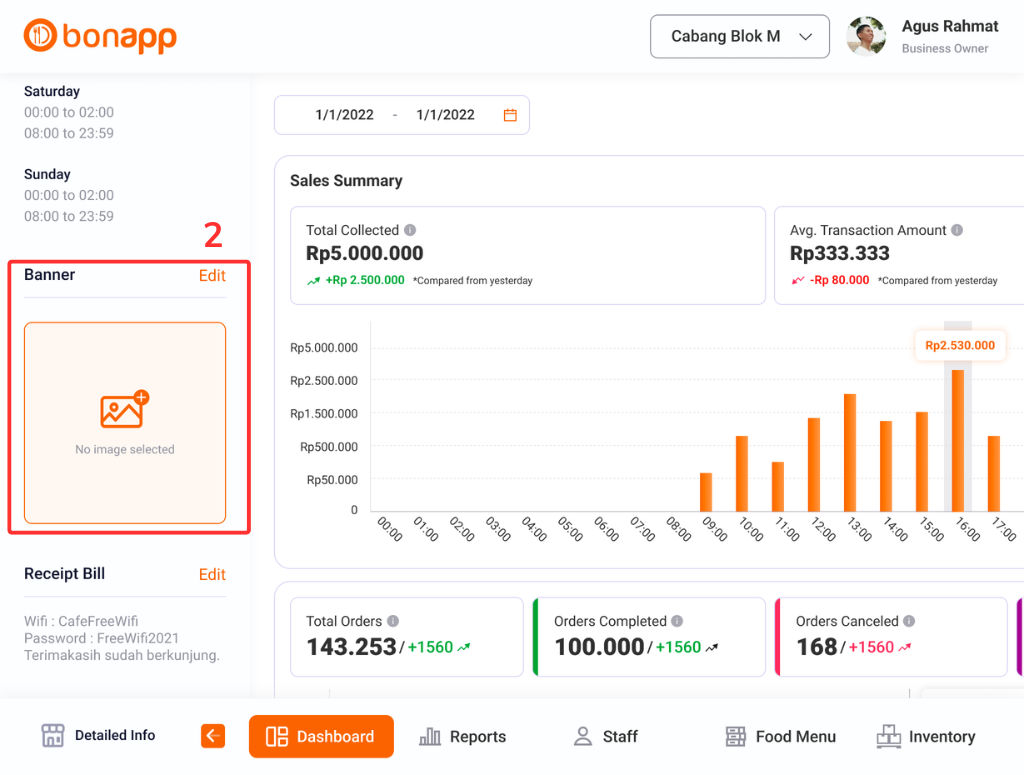
Task: Click the Password : FreeWifi2021 receipt line
Action: 101,638
